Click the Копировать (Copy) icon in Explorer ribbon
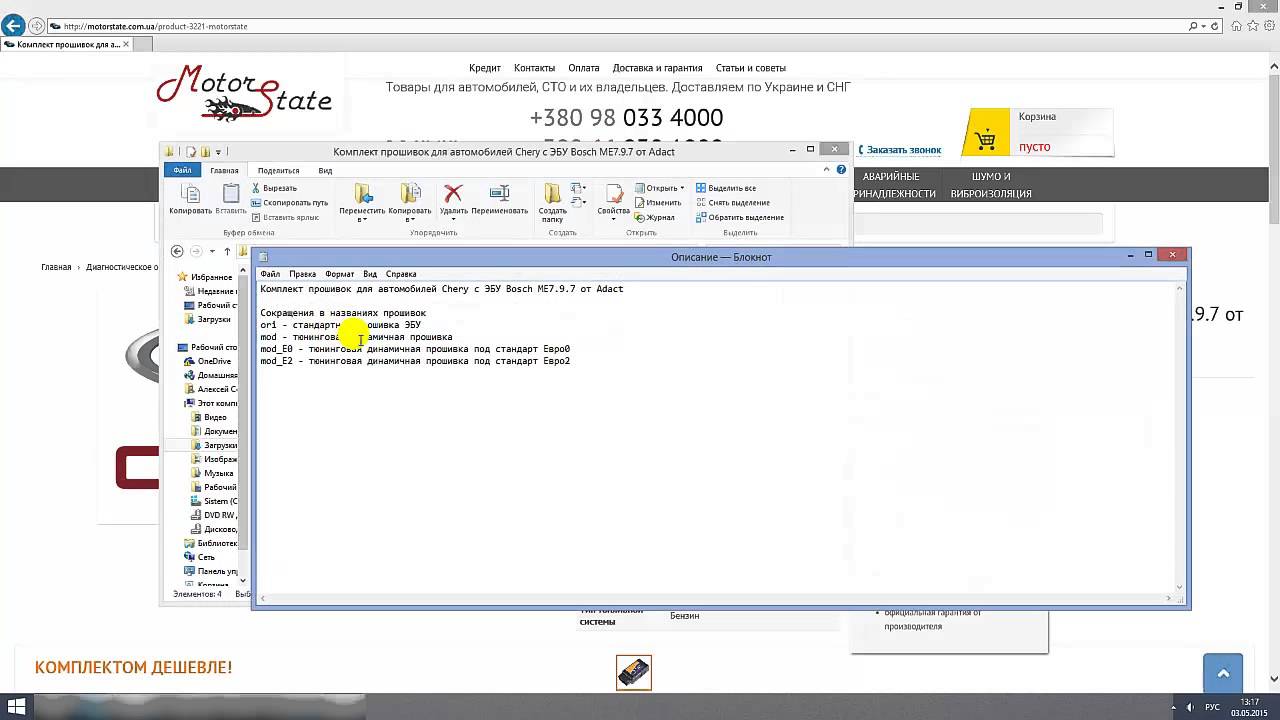 (x=190, y=194)
